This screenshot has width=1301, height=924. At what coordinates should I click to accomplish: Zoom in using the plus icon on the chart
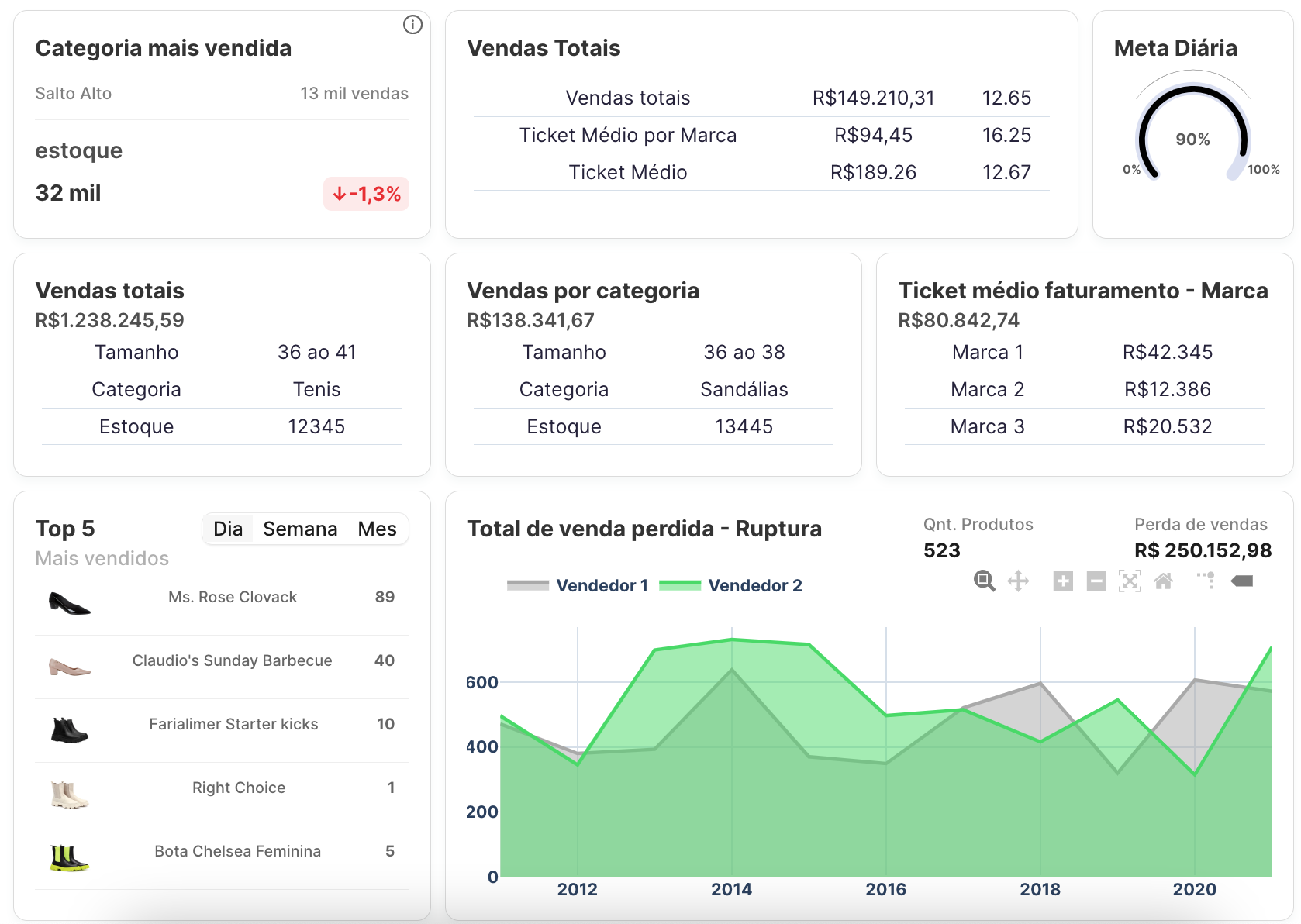[x=1064, y=581]
